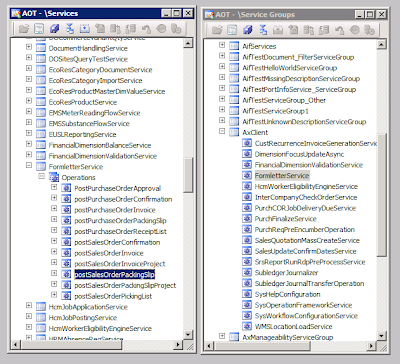Select postPurchaseOrderConfirmation operation

123,199
